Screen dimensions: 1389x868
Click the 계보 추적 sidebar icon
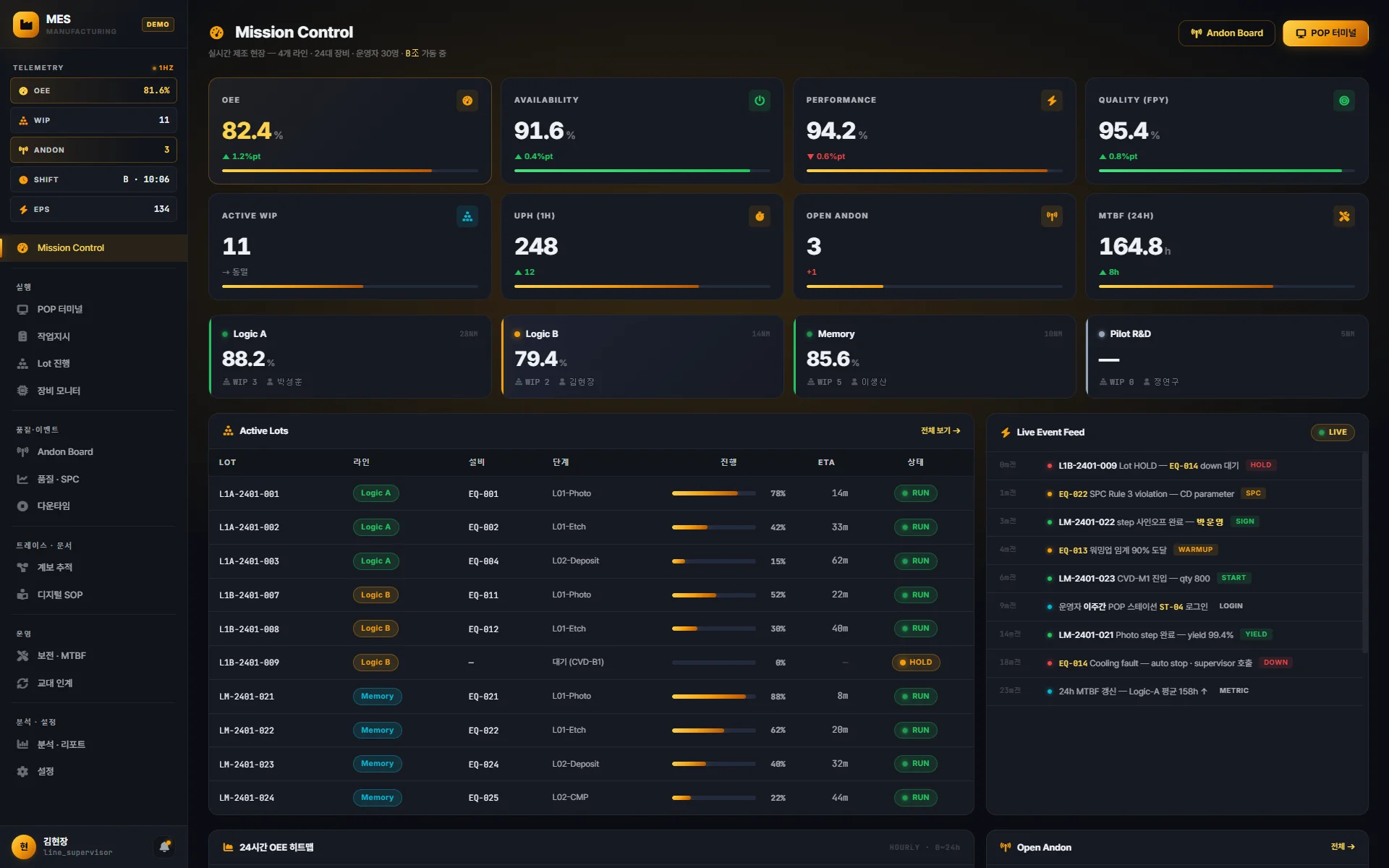pos(22,568)
